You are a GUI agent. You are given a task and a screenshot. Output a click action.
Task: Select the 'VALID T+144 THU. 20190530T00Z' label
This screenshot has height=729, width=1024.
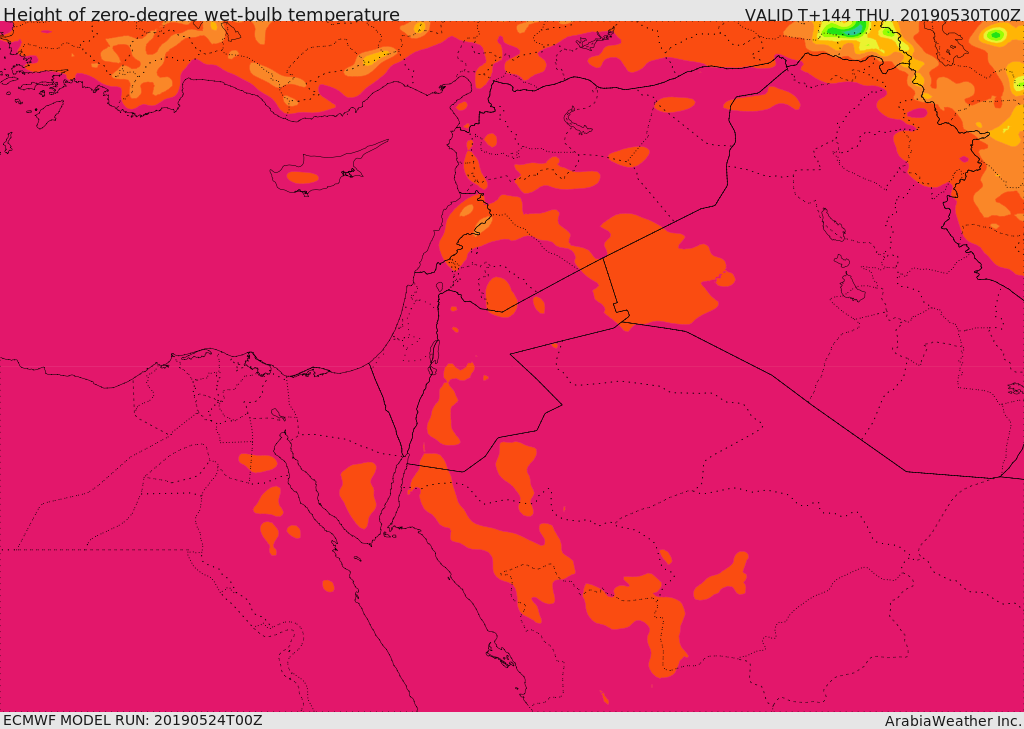pyautogui.click(x=882, y=14)
